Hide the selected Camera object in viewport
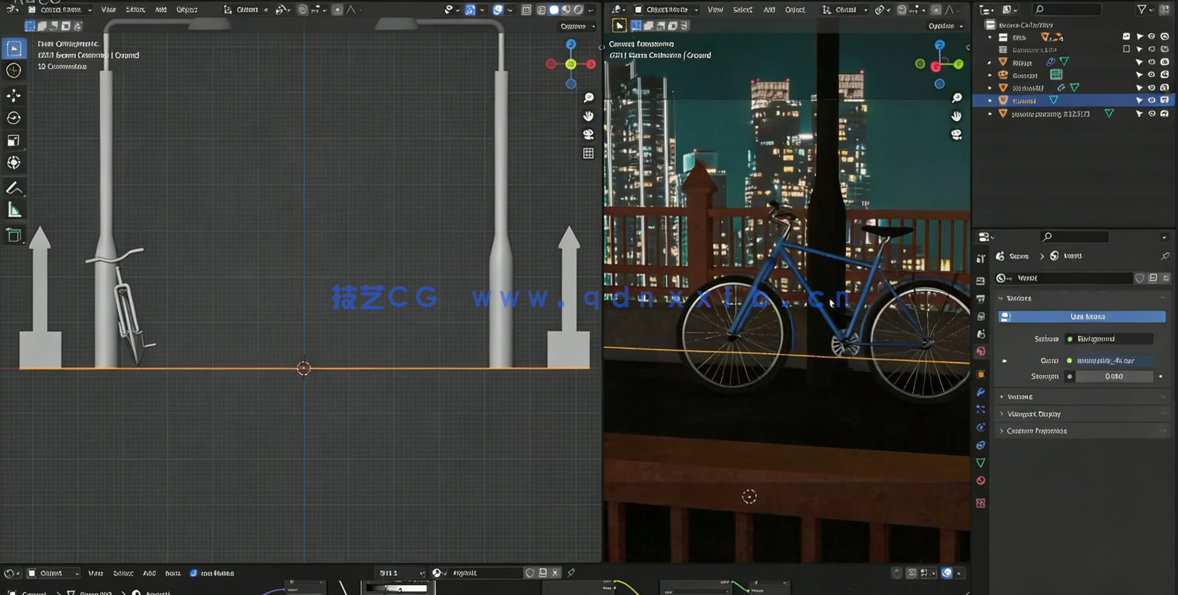The image size is (1178, 595). coord(1151,100)
